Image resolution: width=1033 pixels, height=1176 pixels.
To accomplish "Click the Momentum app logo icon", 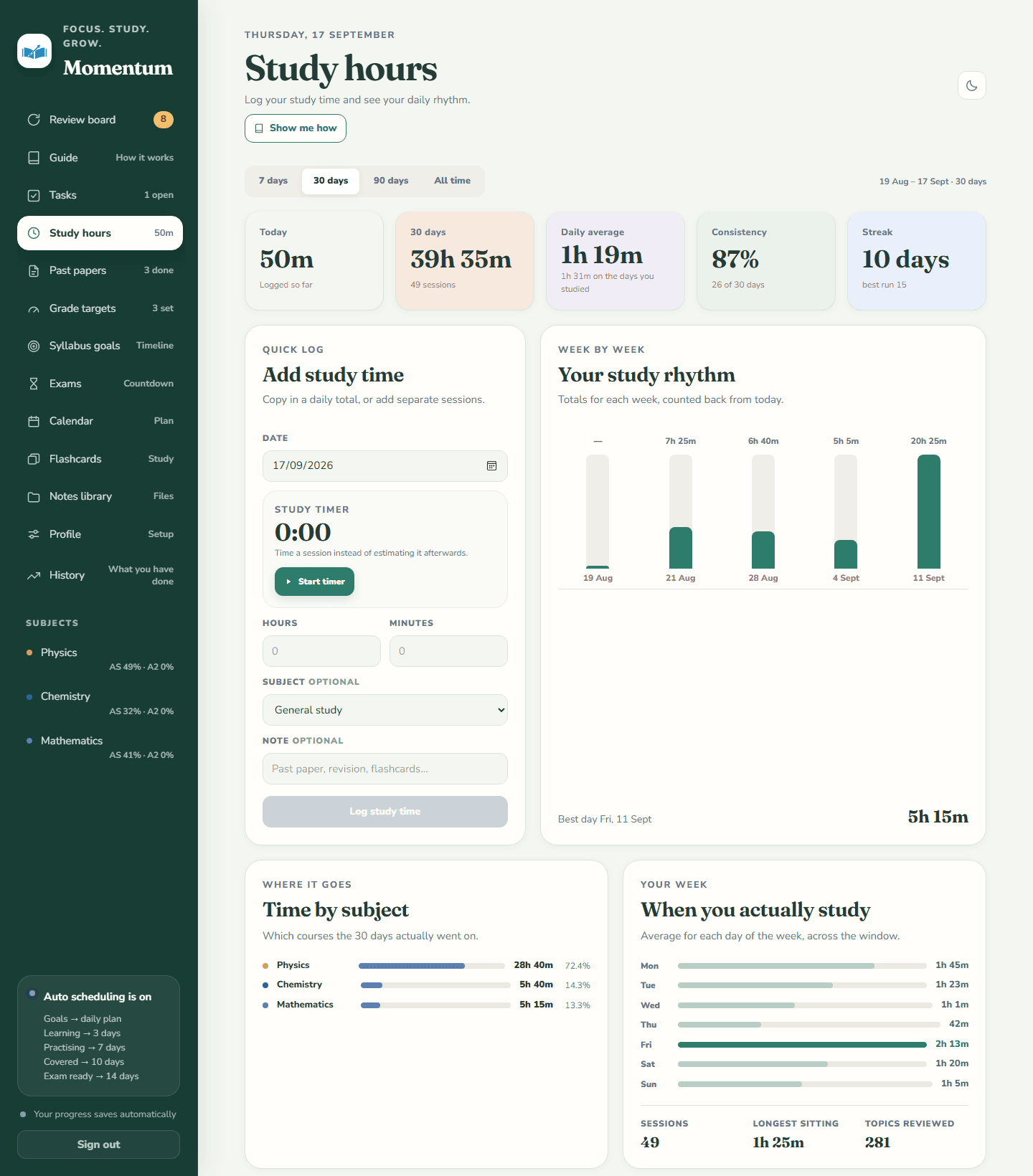I will pos(34,51).
